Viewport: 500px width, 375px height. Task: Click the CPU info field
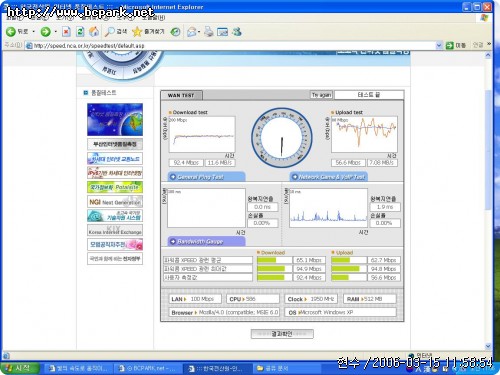point(253,299)
